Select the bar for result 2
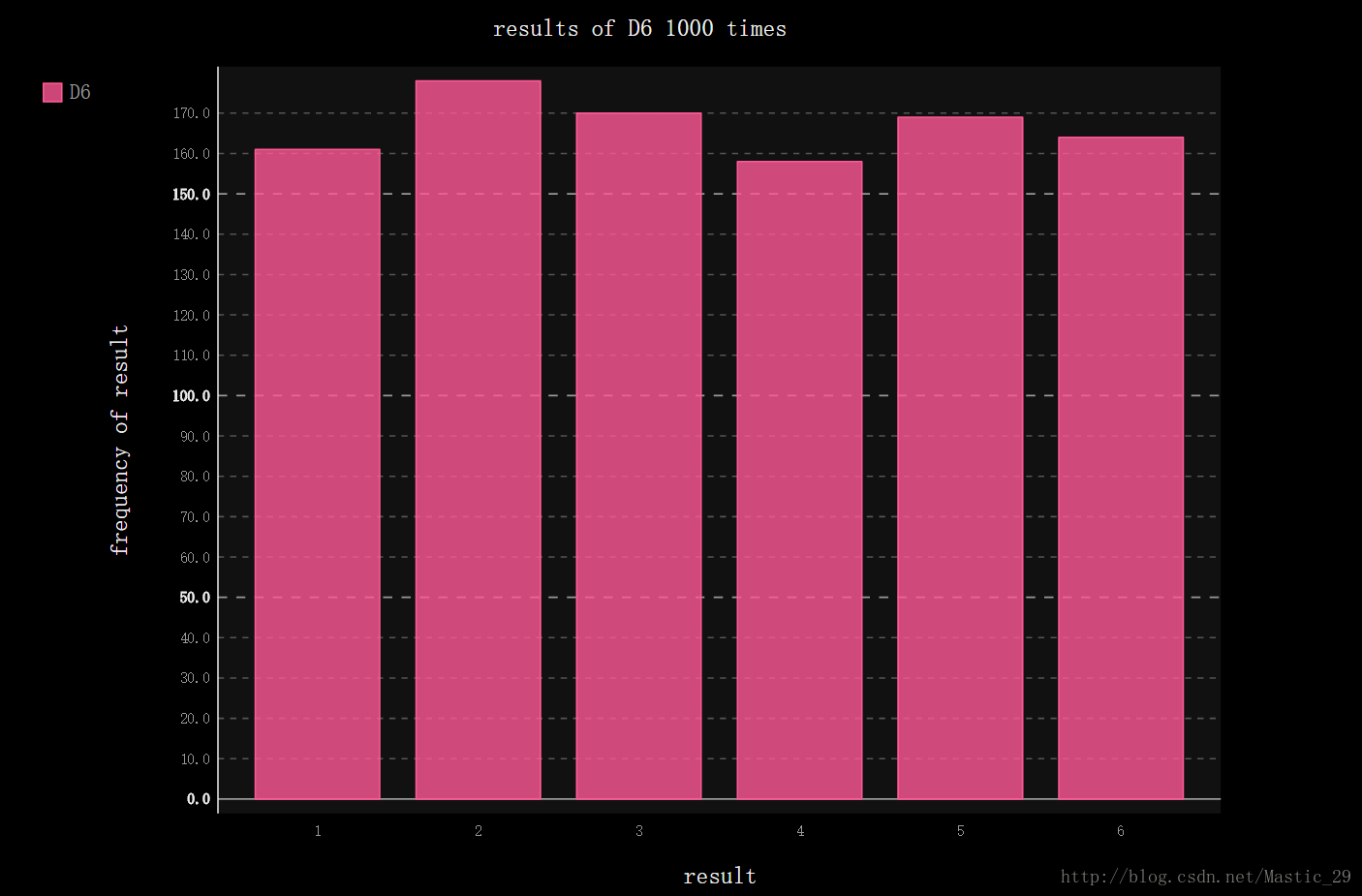Image resolution: width=1362 pixels, height=896 pixels. 479,440
